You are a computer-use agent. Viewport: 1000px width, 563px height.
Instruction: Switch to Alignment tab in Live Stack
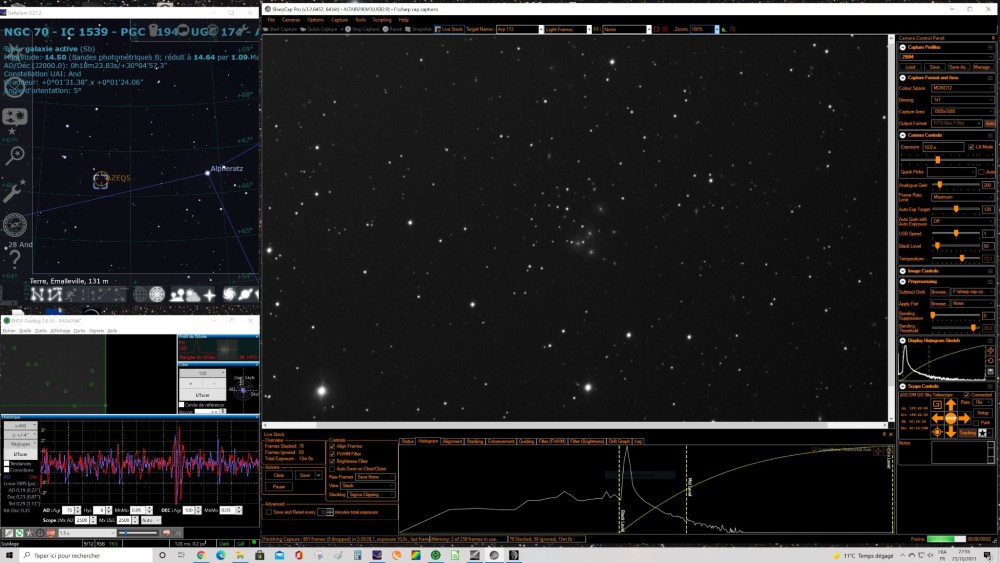click(x=452, y=441)
